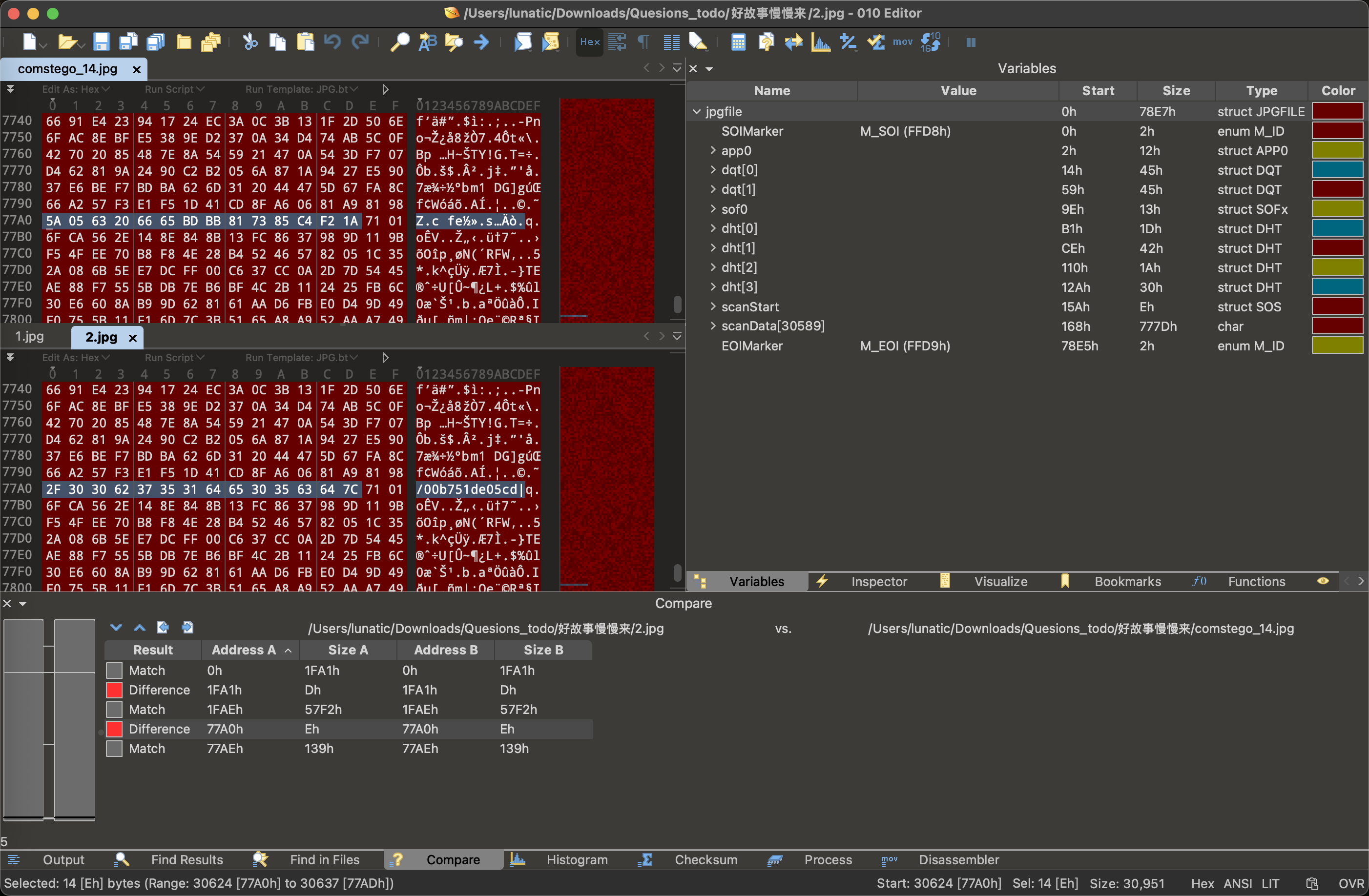Click the Save file icon
Image resolution: width=1369 pixels, height=896 pixels.
(101, 42)
